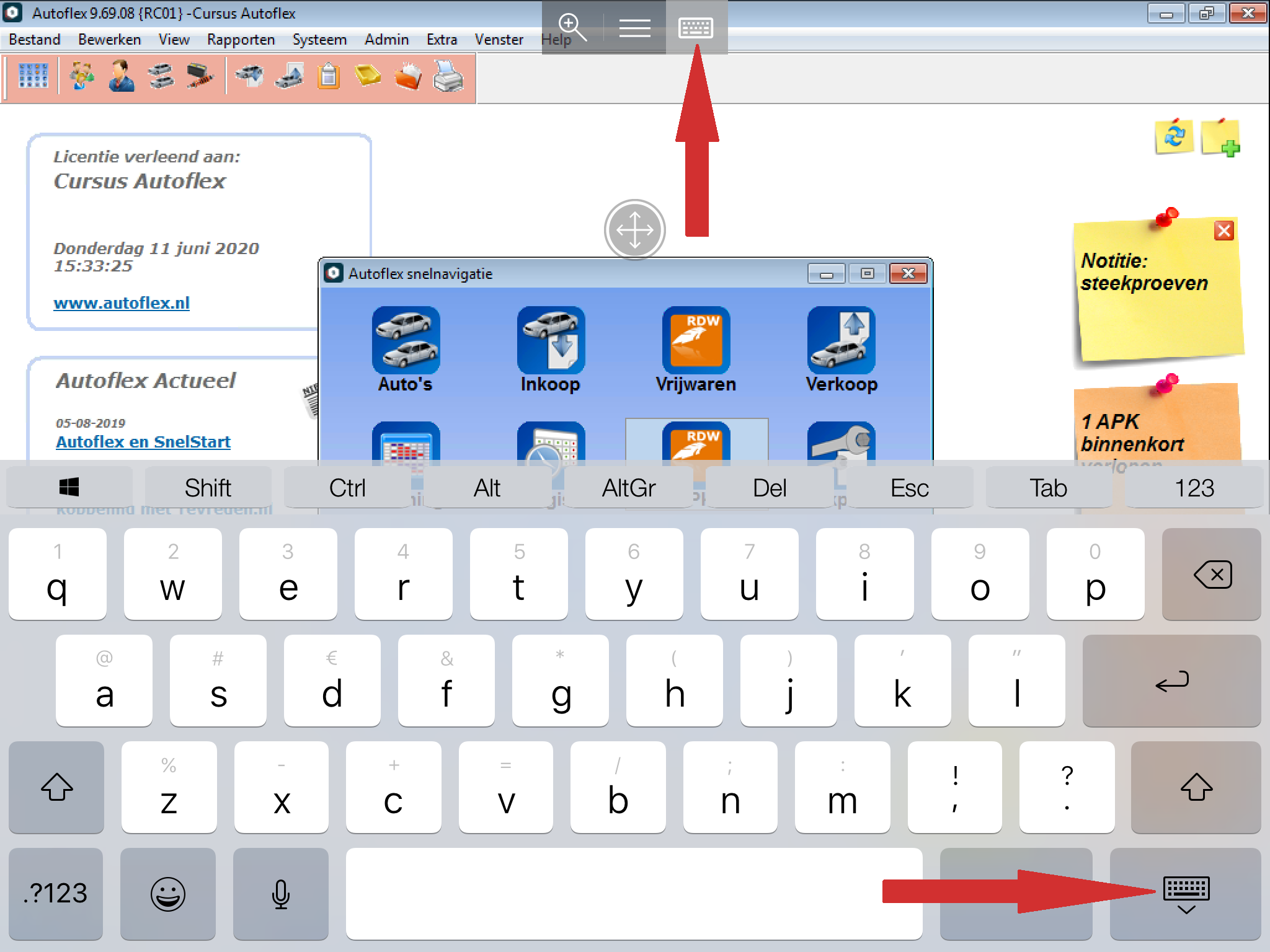The width and height of the screenshot is (1270, 952).
Task: Open the parts battery and shock absorber icon
Action: pyautogui.click(x=200, y=76)
